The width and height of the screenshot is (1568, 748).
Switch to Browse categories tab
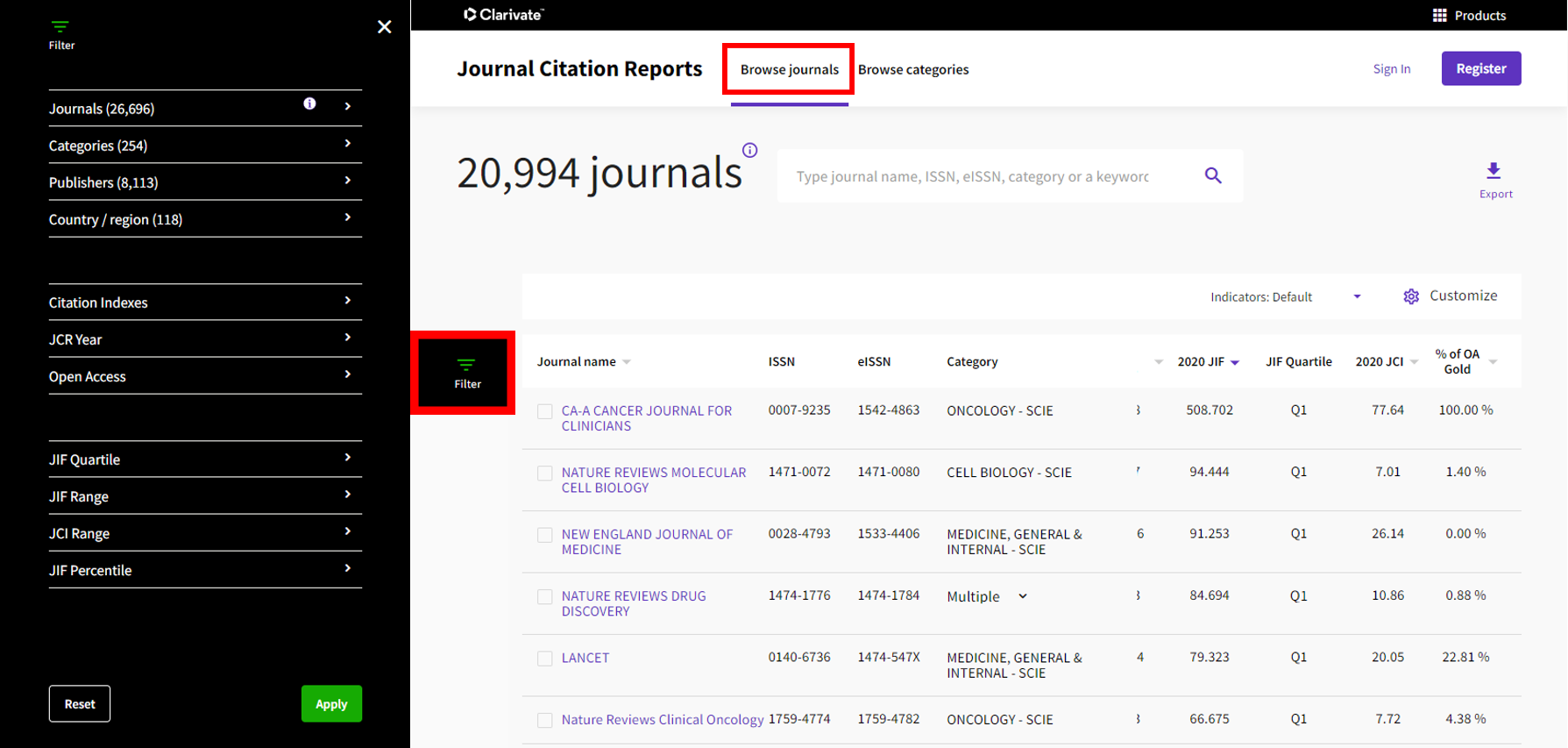point(912,69)
